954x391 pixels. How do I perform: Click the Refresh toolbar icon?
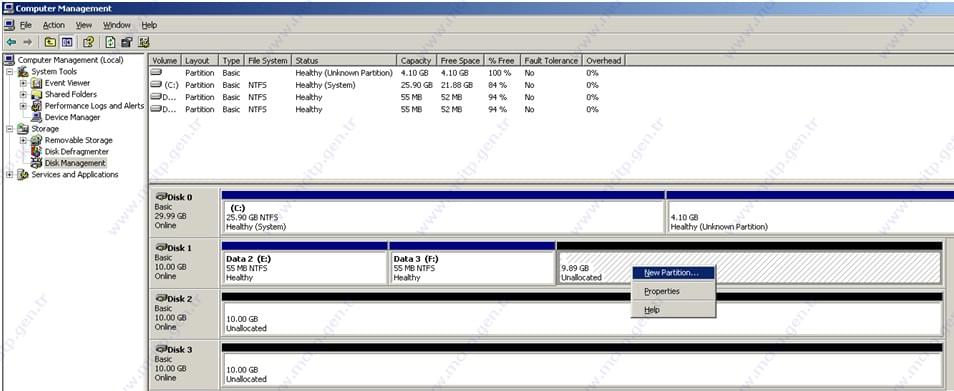pyautogui.click(x=110, y=42)
